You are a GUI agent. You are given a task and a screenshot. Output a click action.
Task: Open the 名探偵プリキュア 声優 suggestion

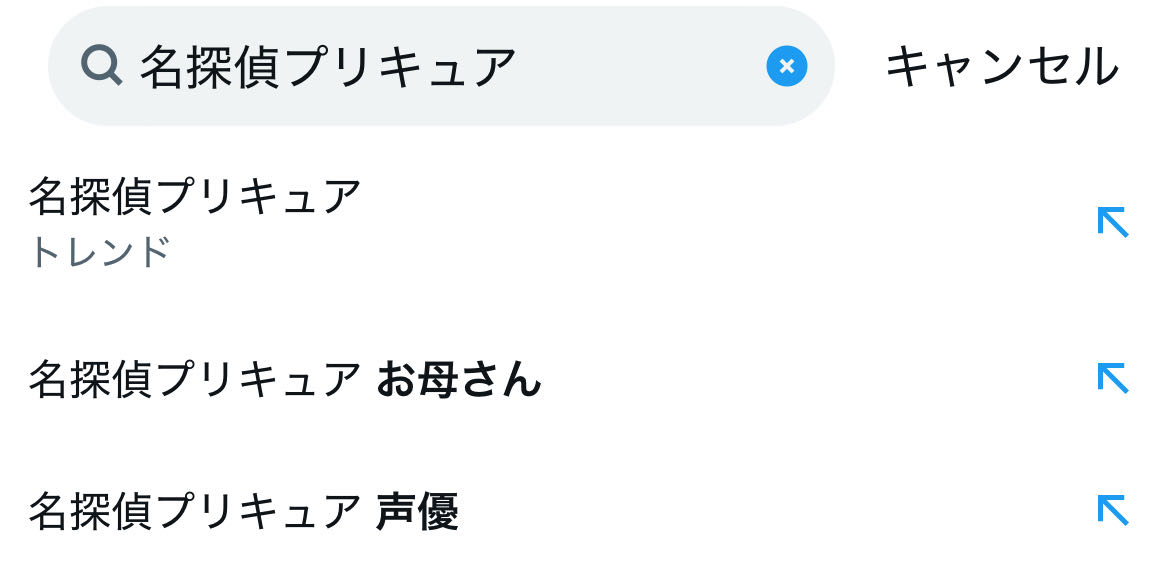tap(243, 512)
